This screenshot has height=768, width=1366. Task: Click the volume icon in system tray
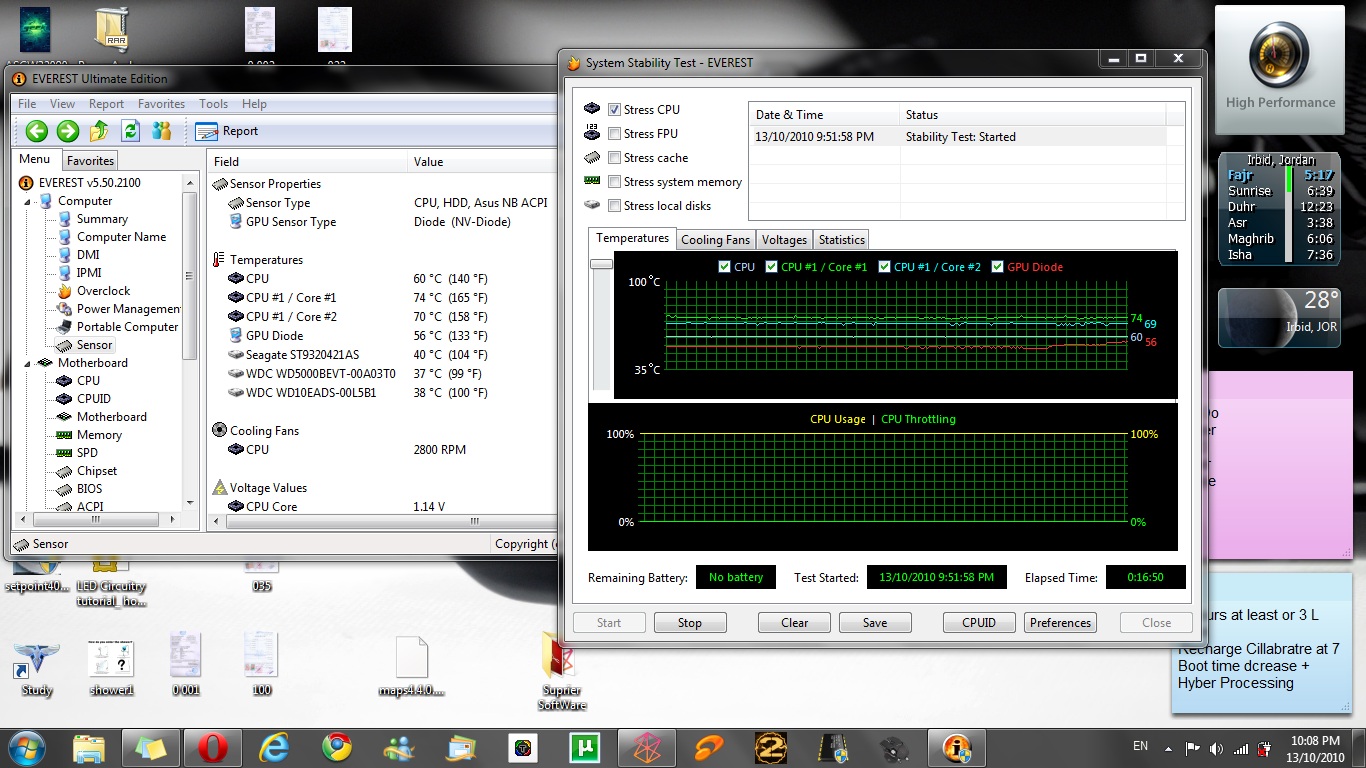(1216, 748)
